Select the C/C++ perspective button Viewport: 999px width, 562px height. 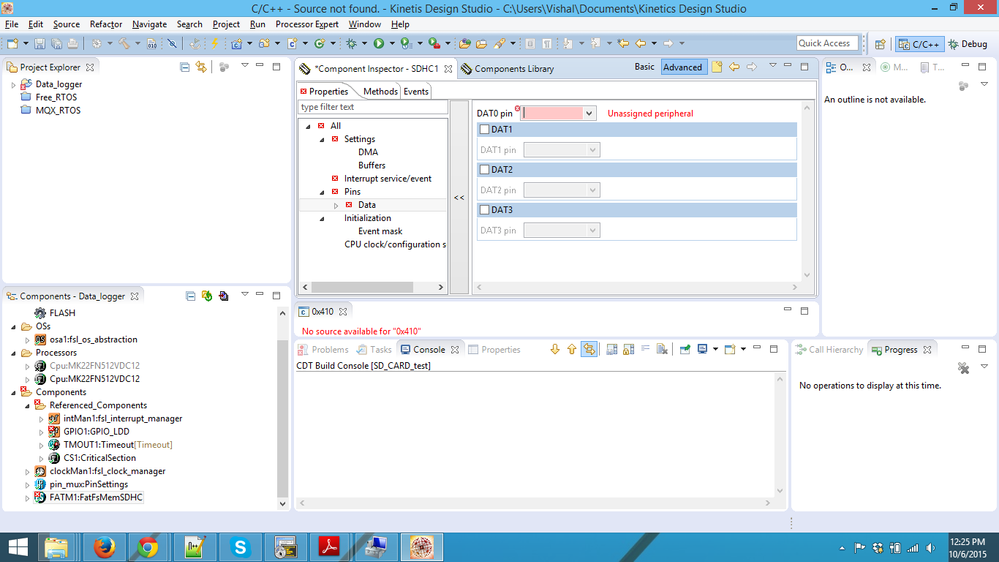coord(919,44)
